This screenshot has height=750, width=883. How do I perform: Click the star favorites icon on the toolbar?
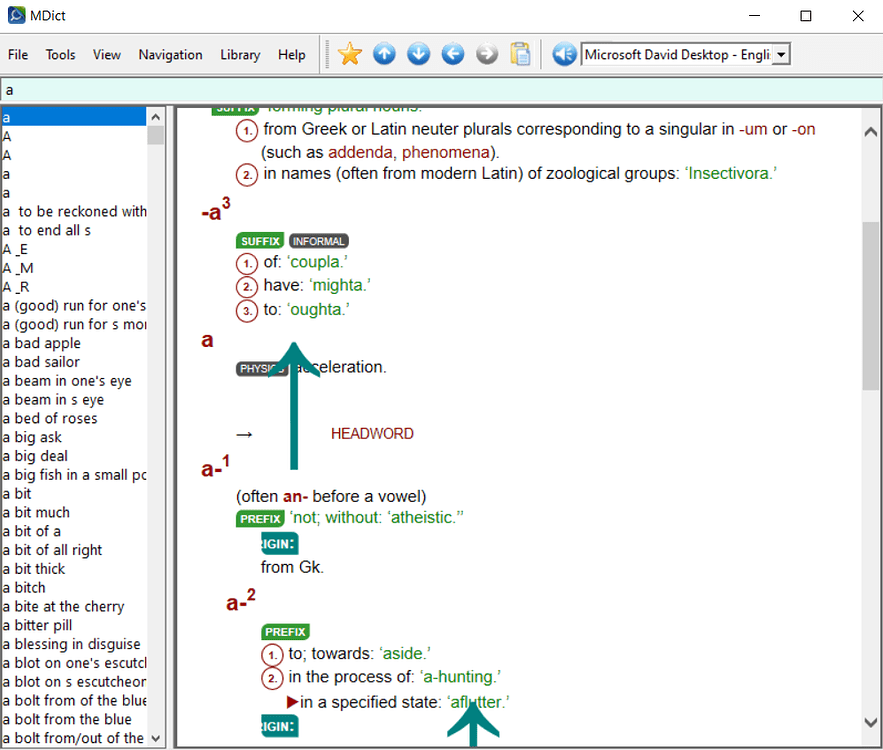(x=349, y=54)
